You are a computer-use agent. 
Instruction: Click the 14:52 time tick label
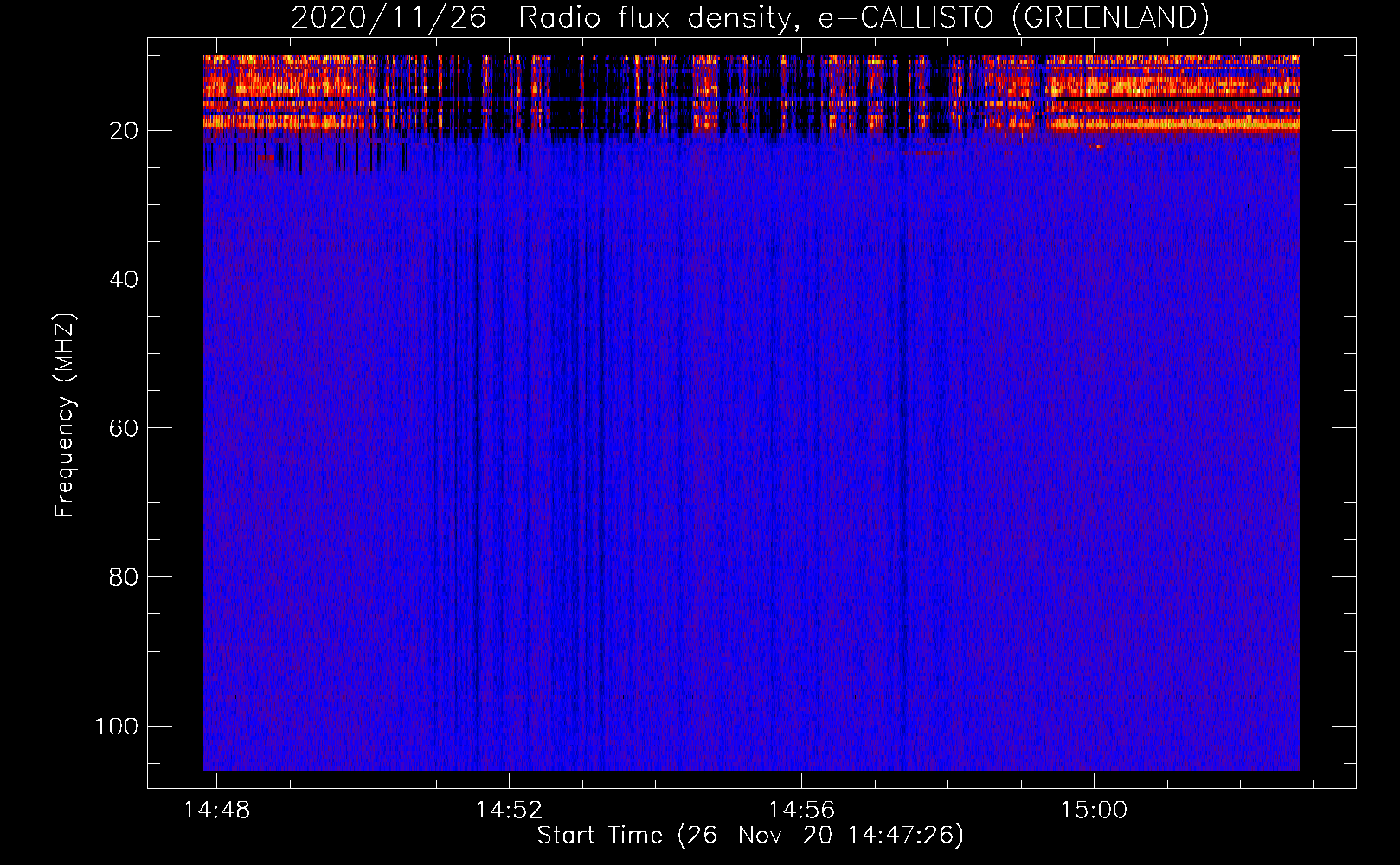tap(509, 810)
